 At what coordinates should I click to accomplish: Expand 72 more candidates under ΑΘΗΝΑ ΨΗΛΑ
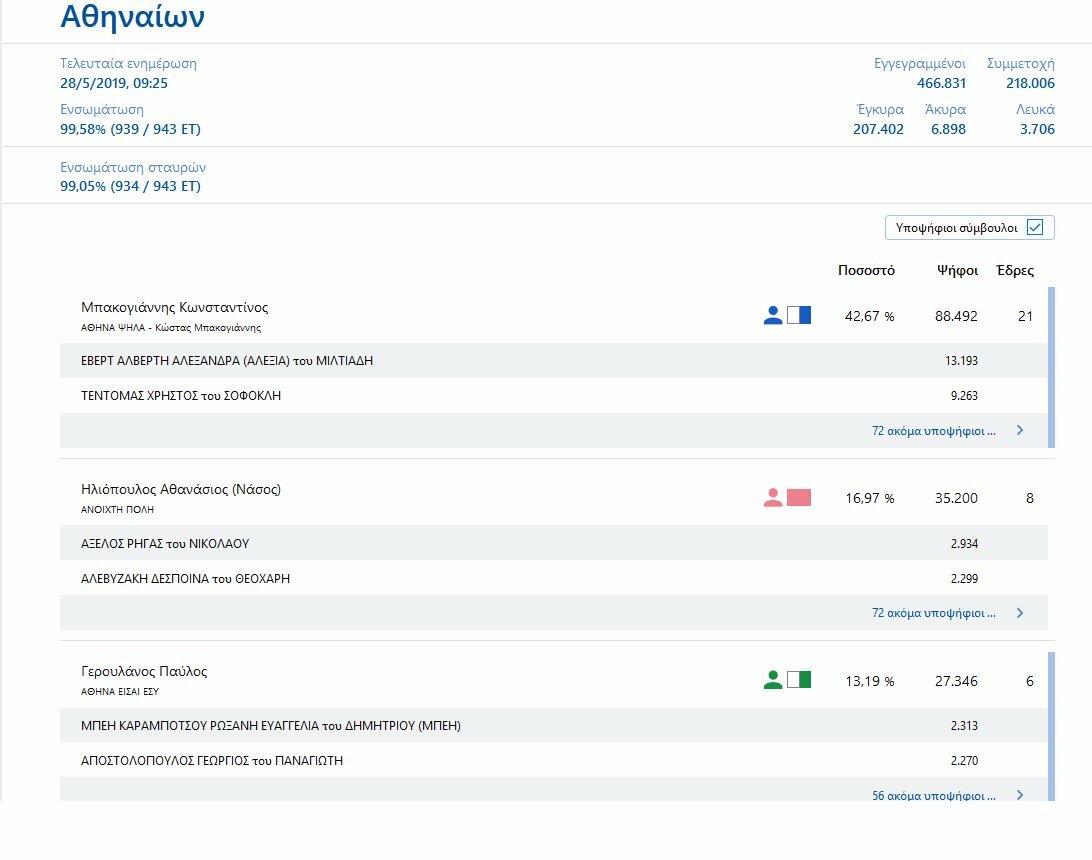pos(933,431)
